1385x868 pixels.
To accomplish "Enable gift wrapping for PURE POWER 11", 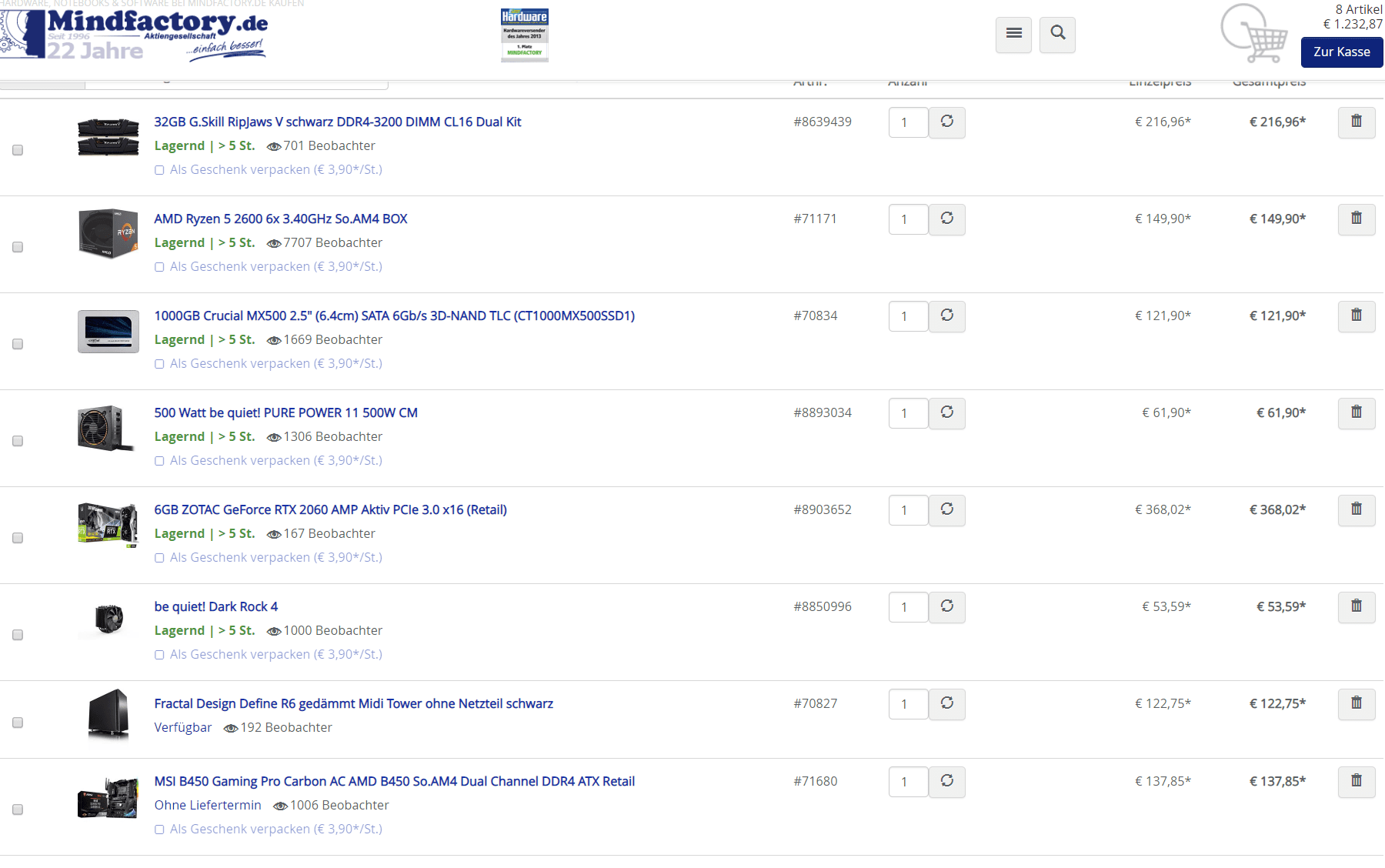I will pyautogui.click(x=159, y=461).
